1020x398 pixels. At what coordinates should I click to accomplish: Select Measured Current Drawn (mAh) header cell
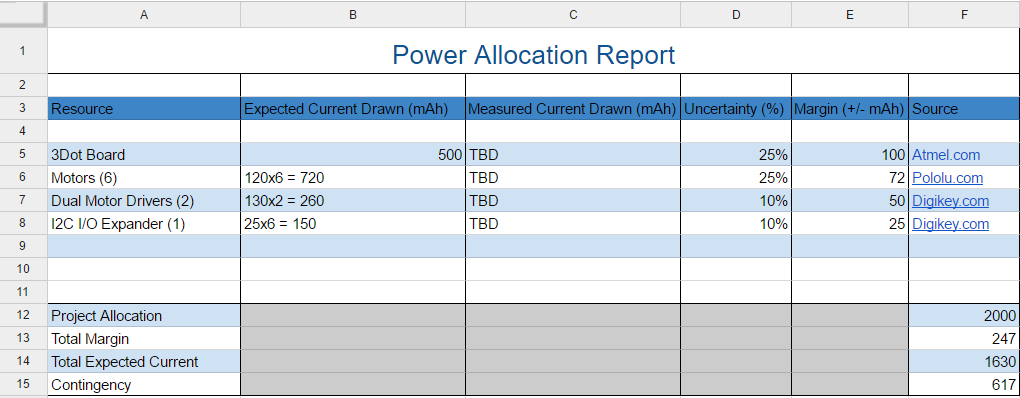pos(573,109)
